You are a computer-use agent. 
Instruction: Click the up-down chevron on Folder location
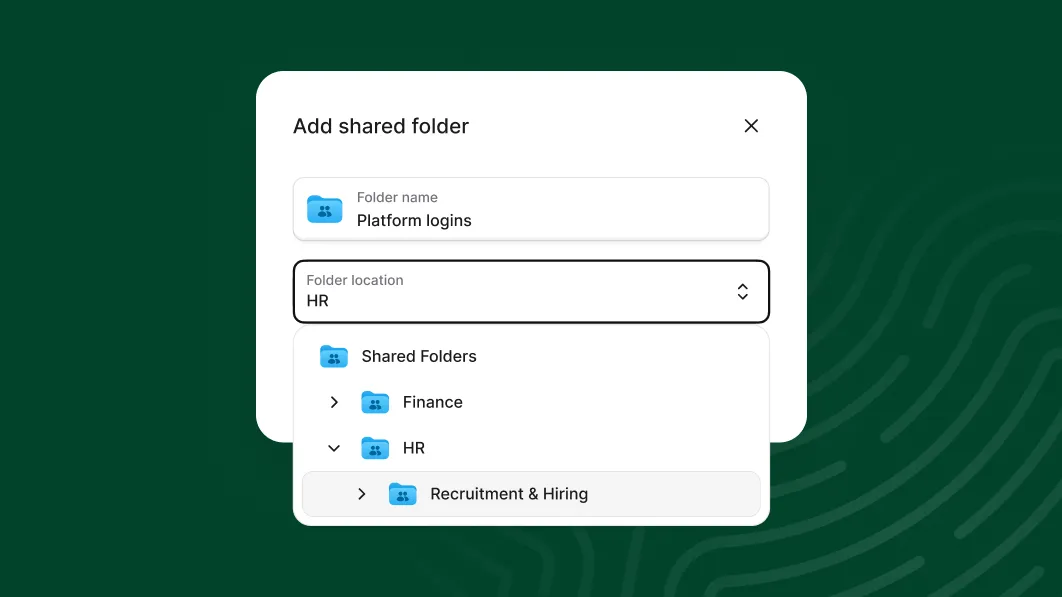743,291
